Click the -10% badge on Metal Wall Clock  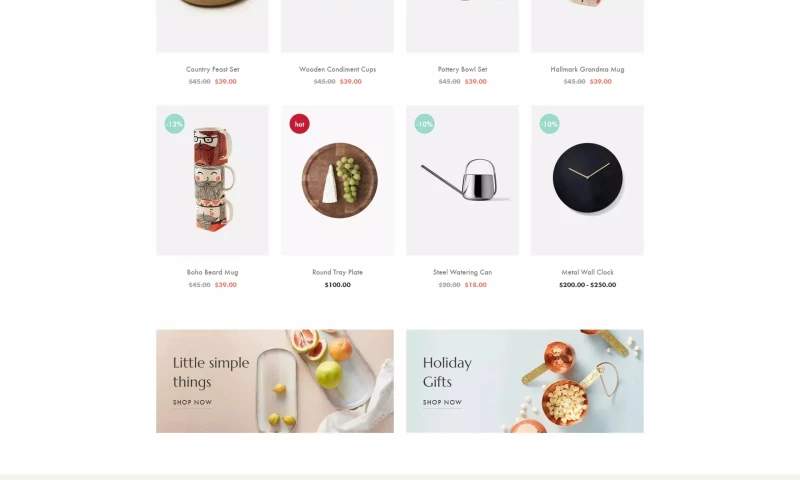(549, 124)
